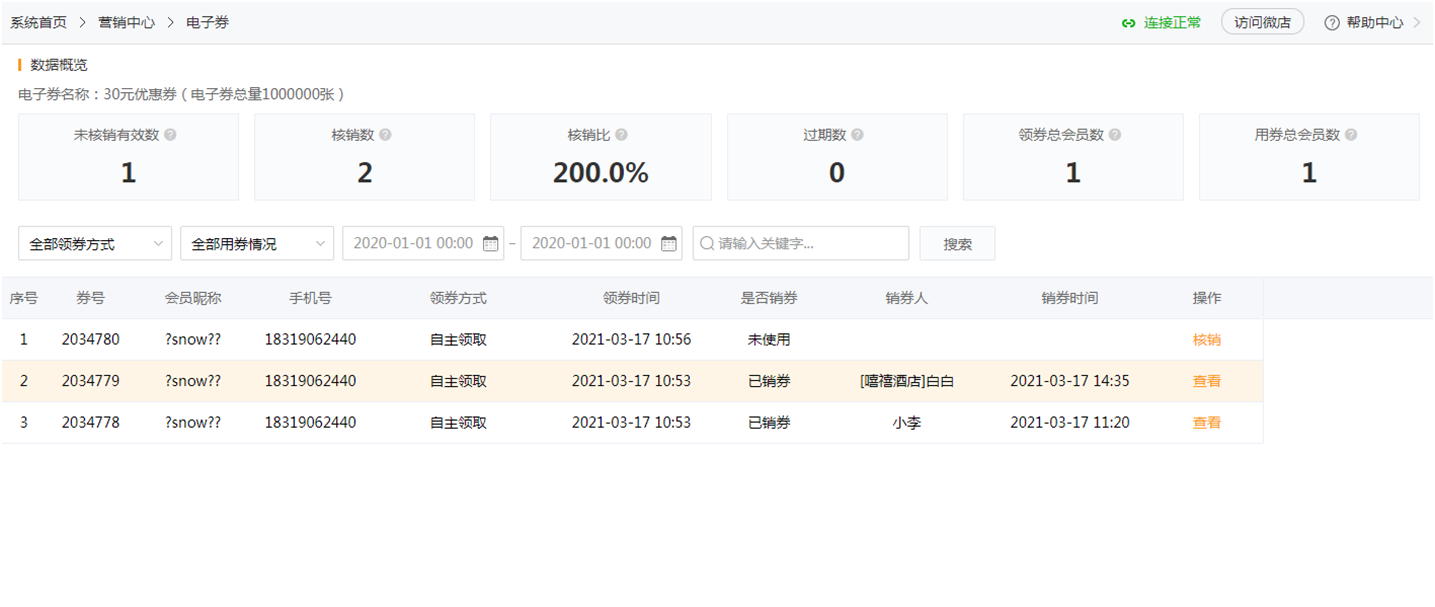Click the 搜索 button

point(957,243)
